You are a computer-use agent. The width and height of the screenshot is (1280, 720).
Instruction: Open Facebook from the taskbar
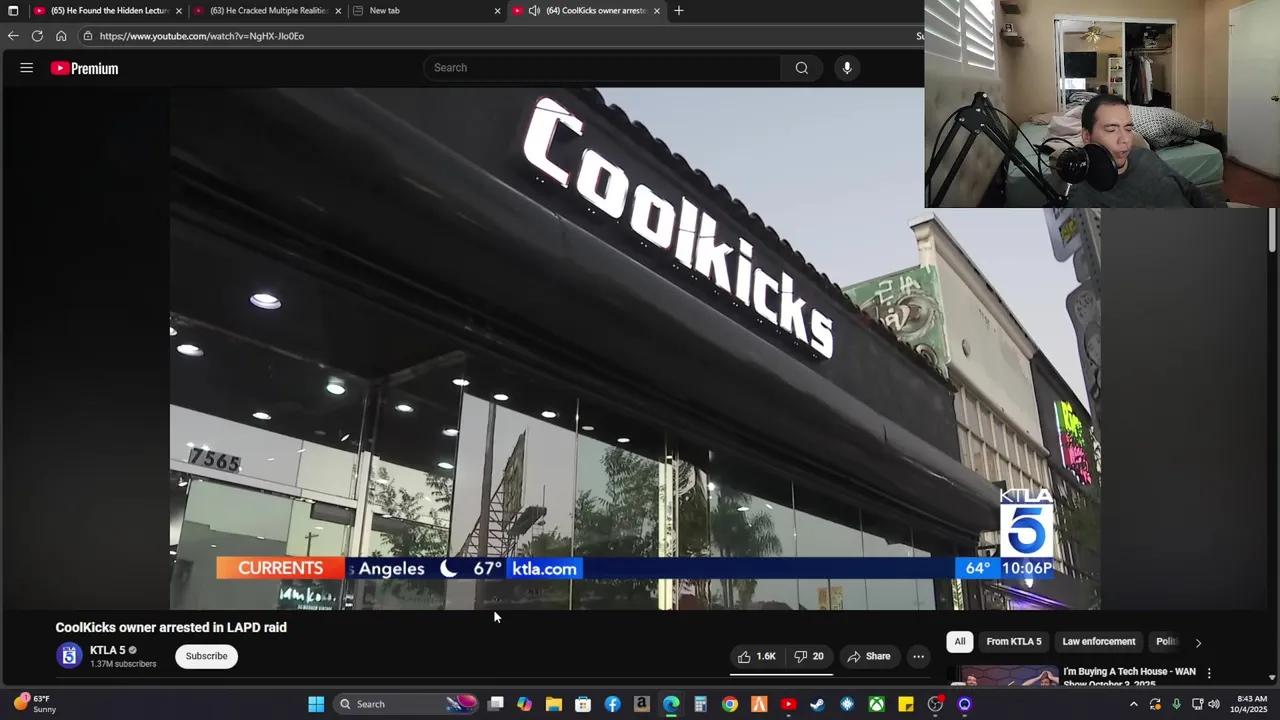click(613, 704)
